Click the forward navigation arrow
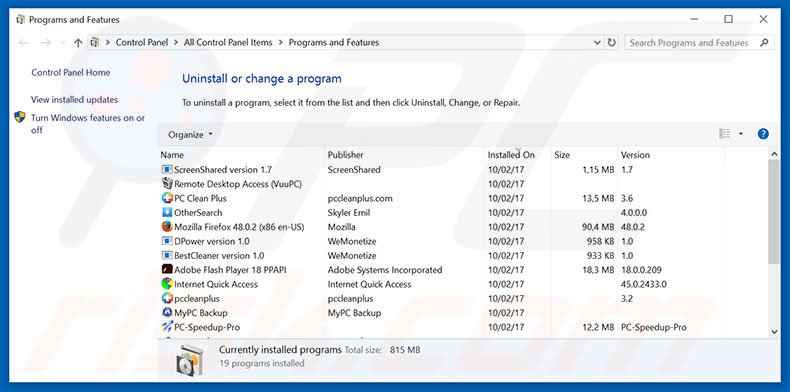This screenshot has width=790, height=392. point(45,43)
